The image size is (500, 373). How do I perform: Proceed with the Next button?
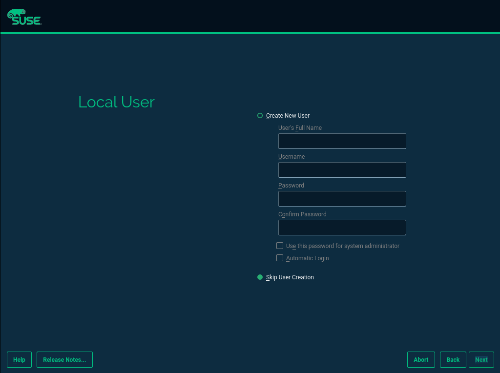point(481,360)
